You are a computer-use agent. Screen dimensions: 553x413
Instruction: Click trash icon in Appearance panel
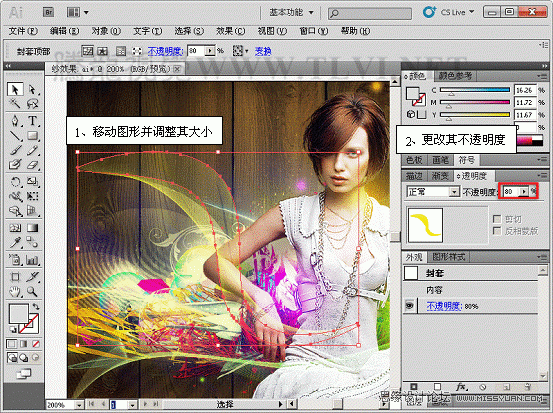pyautogui.click(x=528, y=387)
